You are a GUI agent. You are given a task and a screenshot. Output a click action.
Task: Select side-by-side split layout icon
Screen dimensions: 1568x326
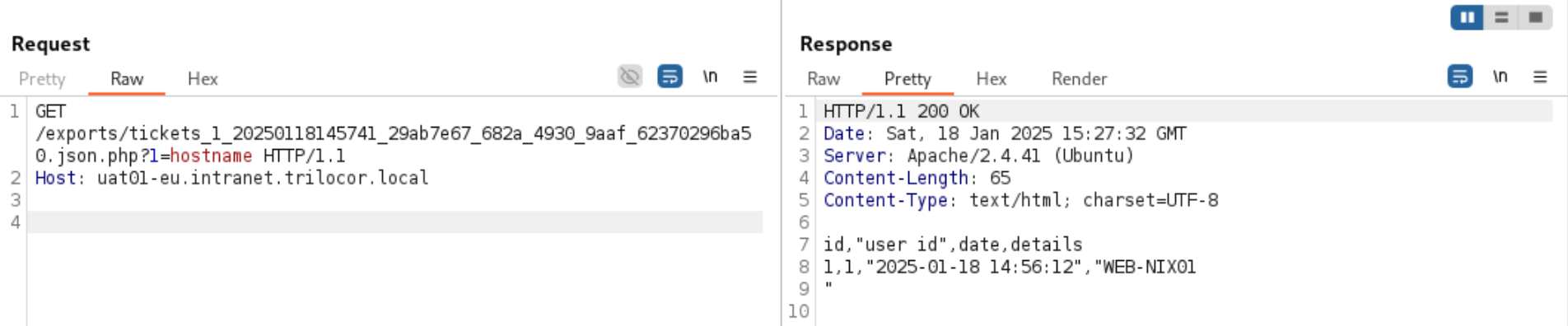1468,17
